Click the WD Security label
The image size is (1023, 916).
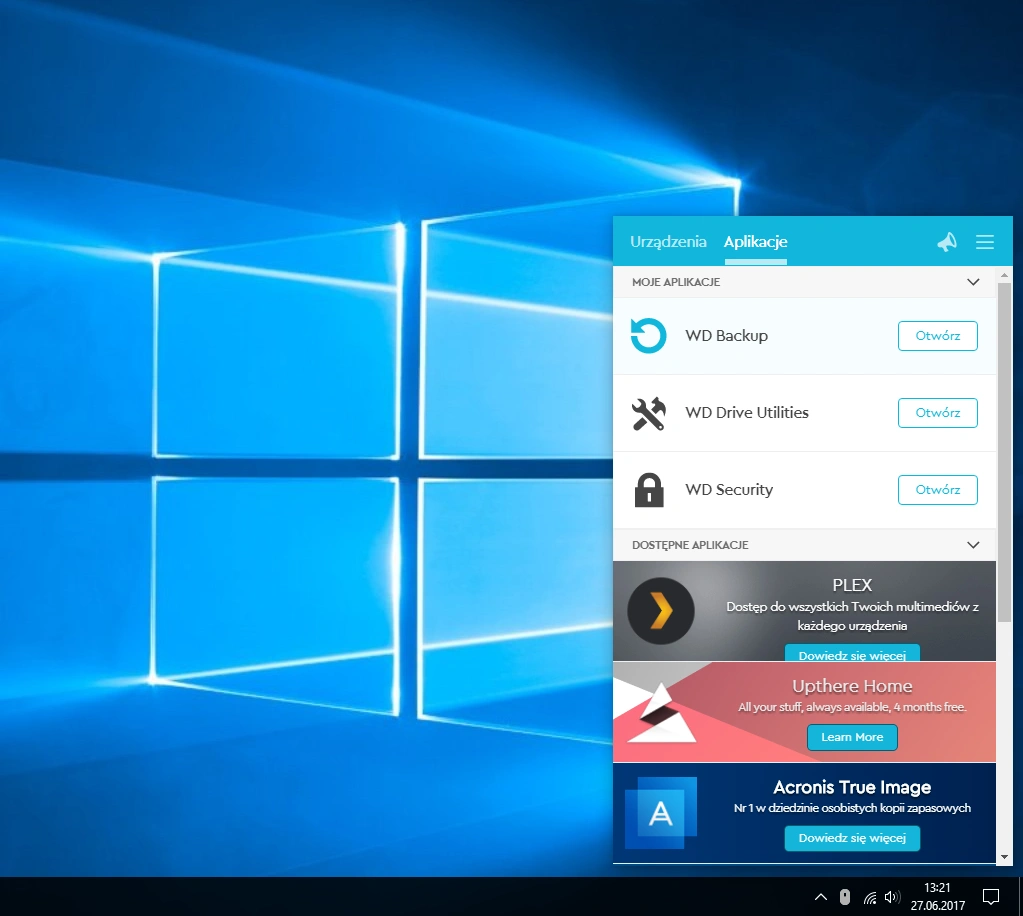pyautogui.click(x=729, y=489)
